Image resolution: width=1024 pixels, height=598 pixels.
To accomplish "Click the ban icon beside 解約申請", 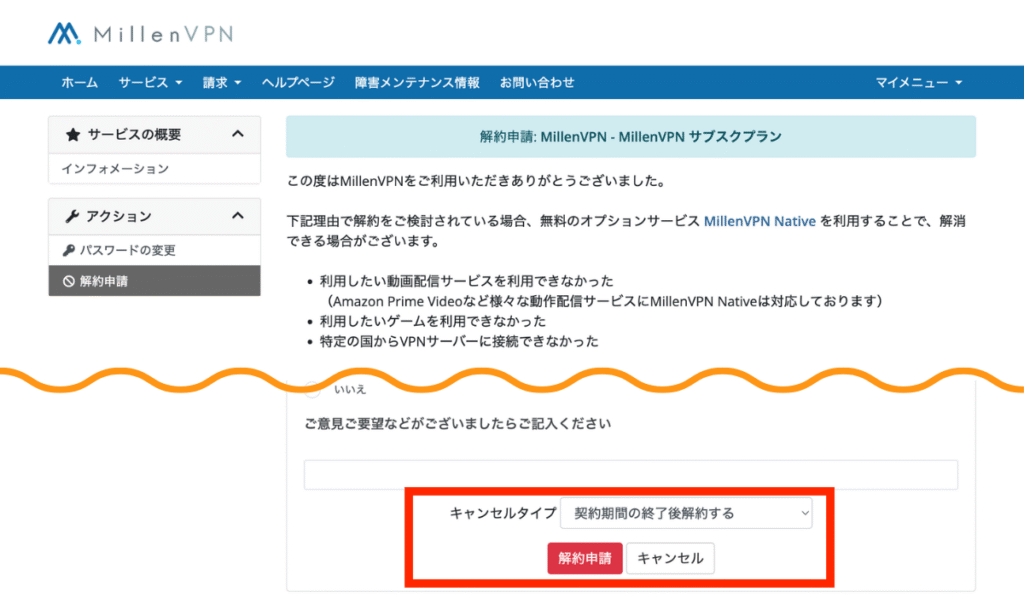I will click(69, 281).
